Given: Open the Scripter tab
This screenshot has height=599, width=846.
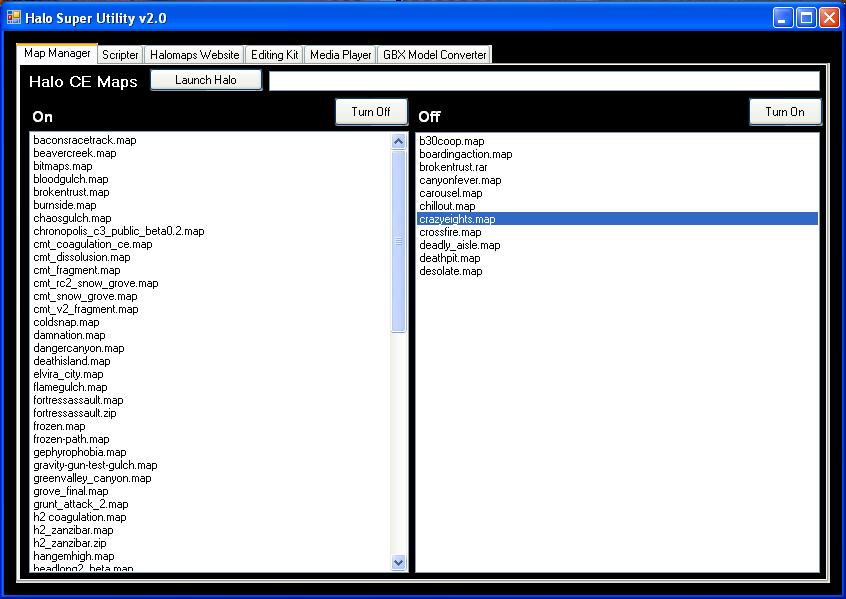Looking at the screenshot, I should pyautogui.click(x=120, y=55).
